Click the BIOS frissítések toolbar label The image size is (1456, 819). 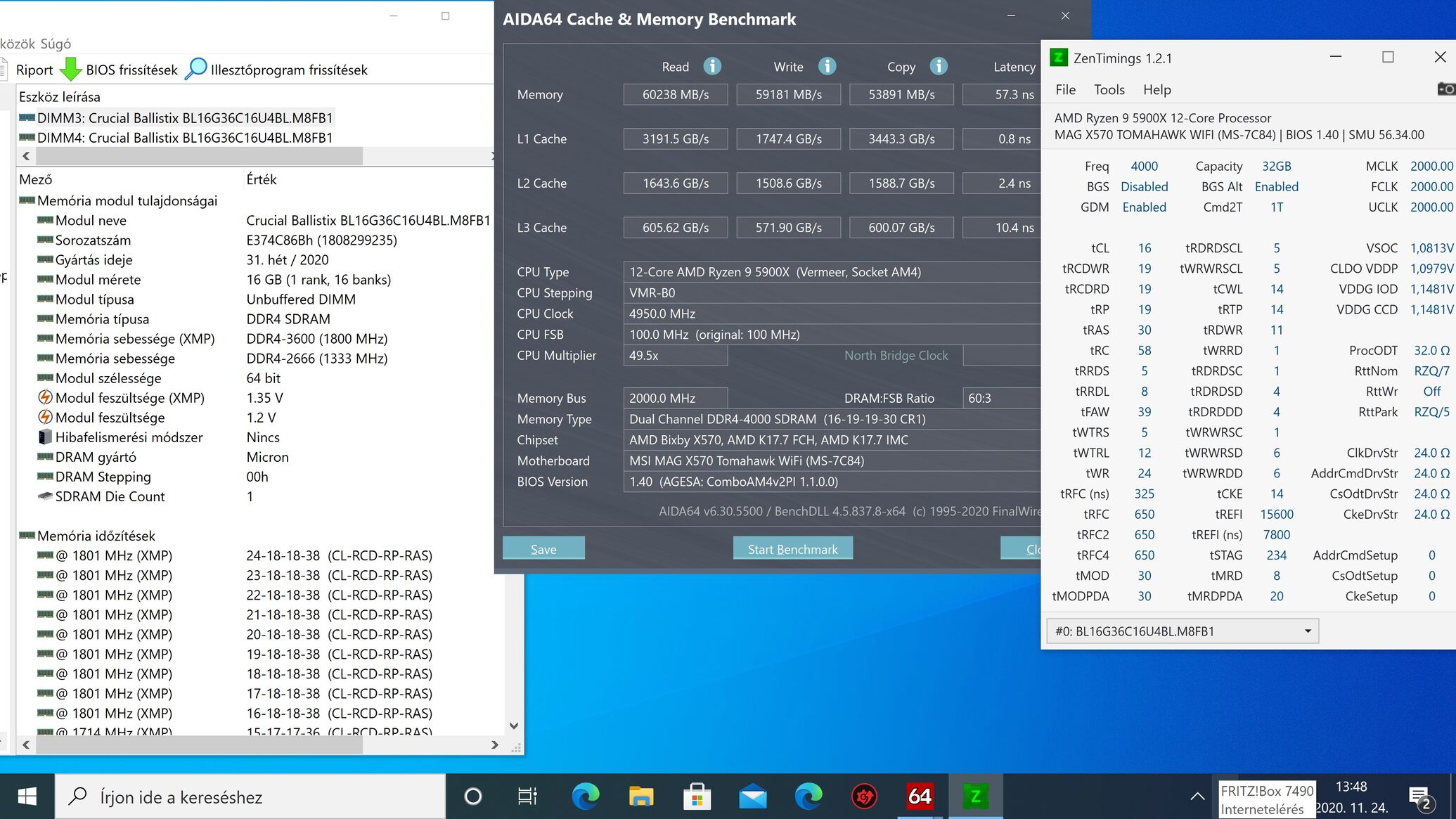point(131,70)
